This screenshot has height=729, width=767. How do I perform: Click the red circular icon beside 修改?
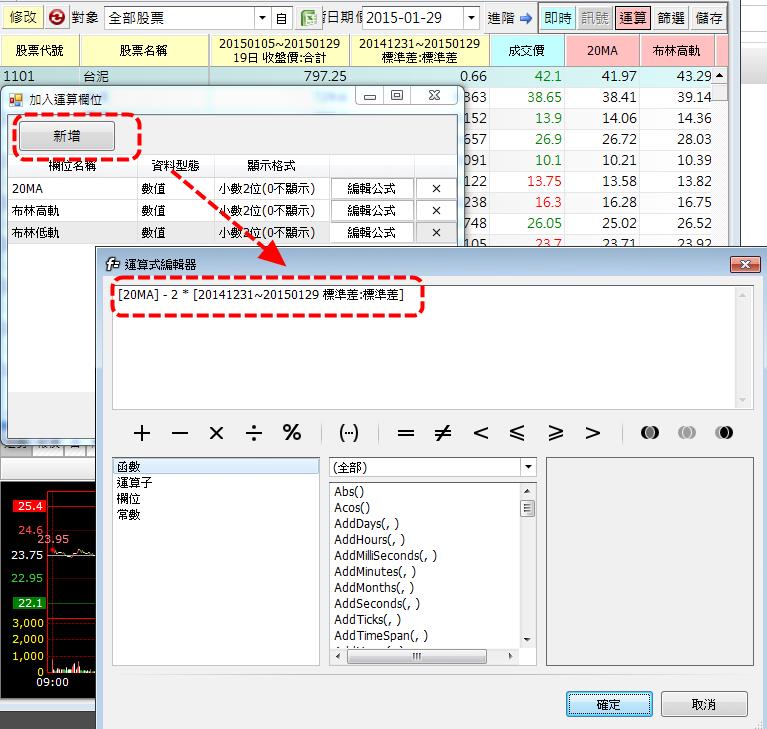tap(57, 18)
